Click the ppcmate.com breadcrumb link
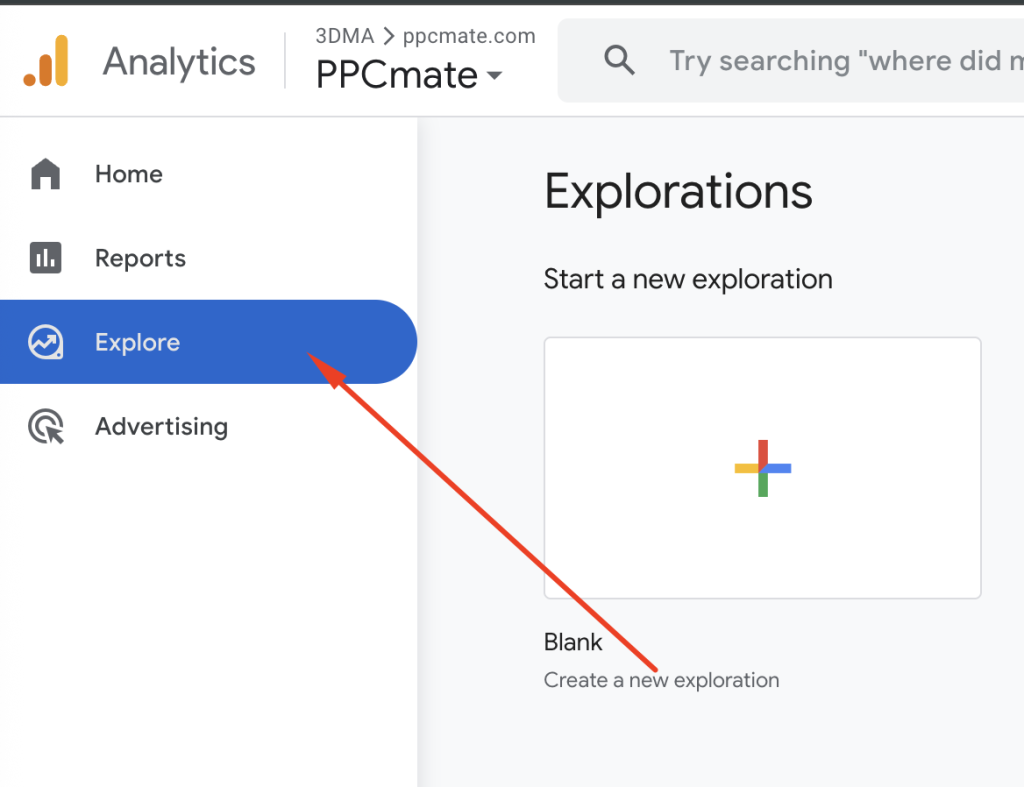Image resolution: width=1024 pixels, height=787 pixels. coord(469,37)
